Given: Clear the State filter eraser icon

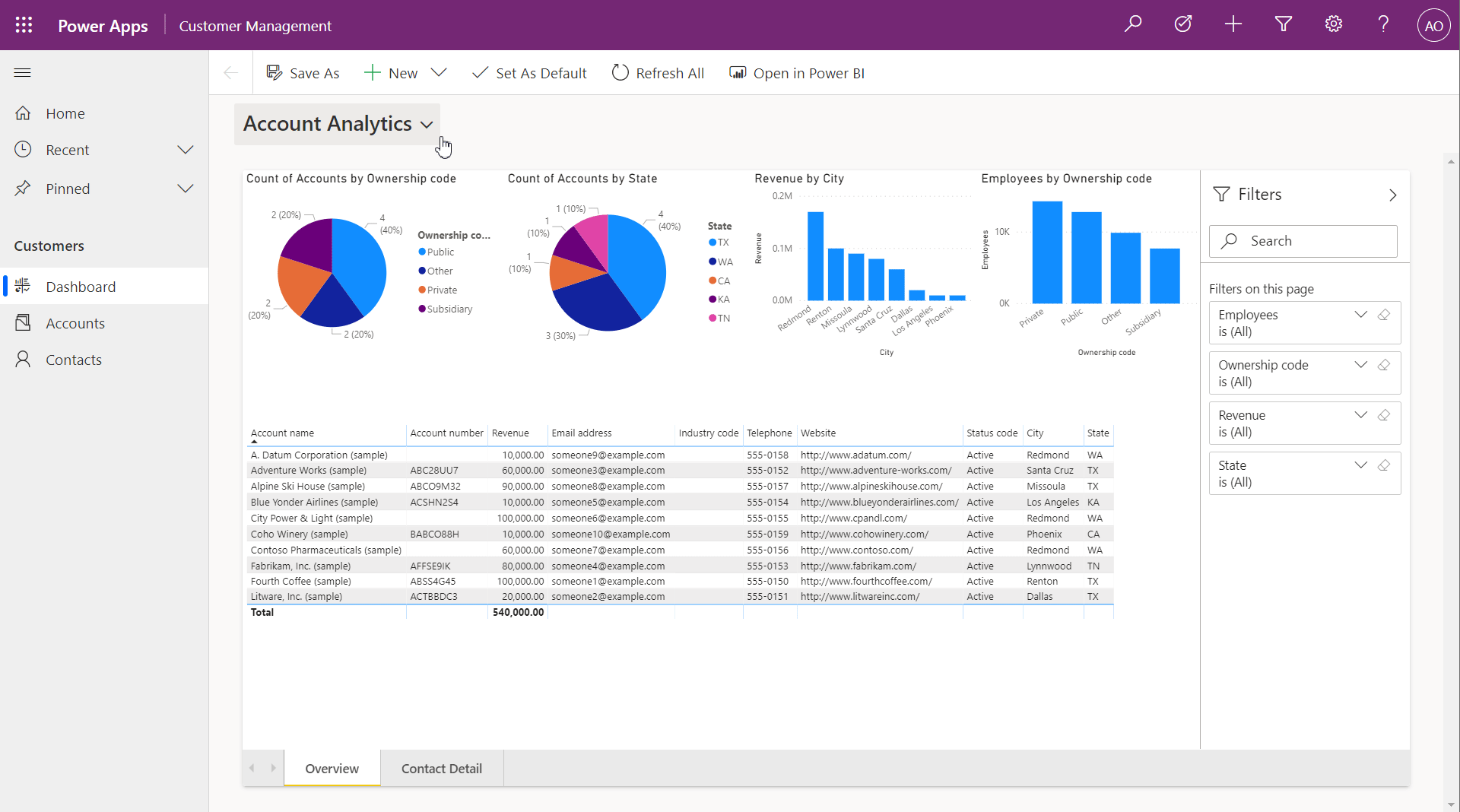Looking at the screenshot, I should click(1384, 465).
